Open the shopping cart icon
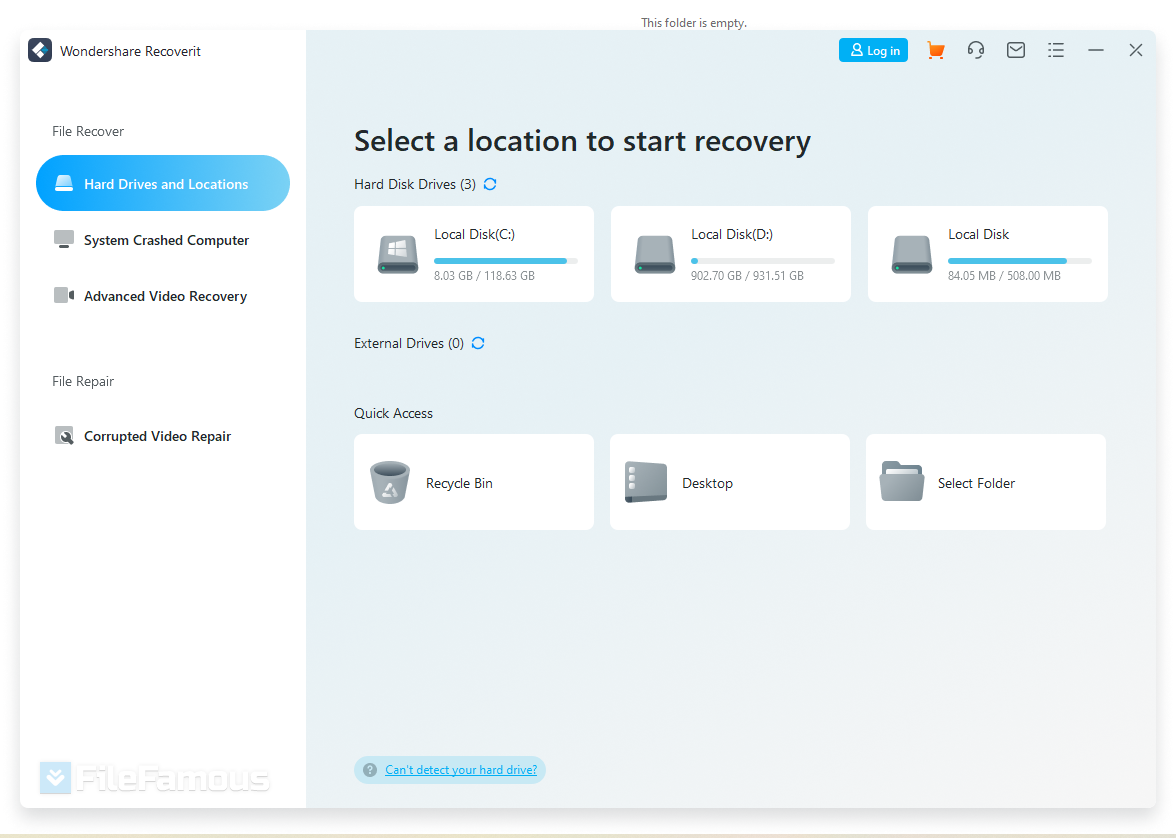 tap(935, 50)
